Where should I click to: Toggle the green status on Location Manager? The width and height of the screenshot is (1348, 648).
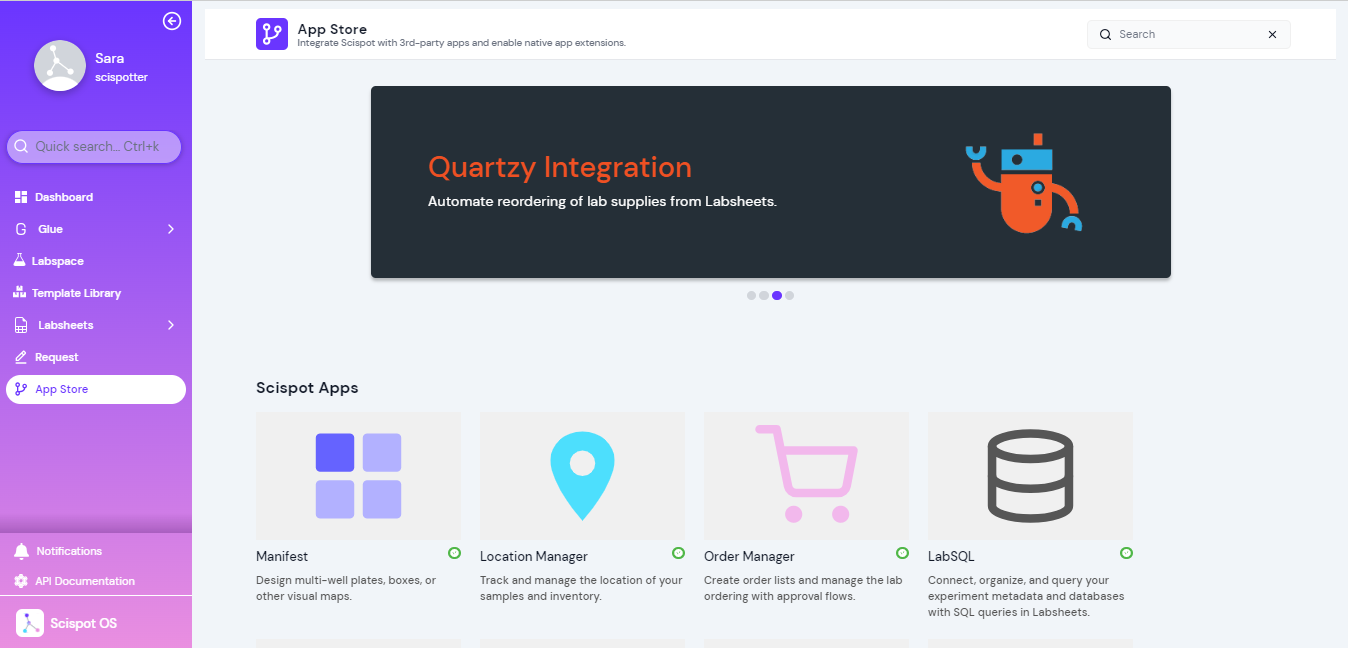coord(678,553)
